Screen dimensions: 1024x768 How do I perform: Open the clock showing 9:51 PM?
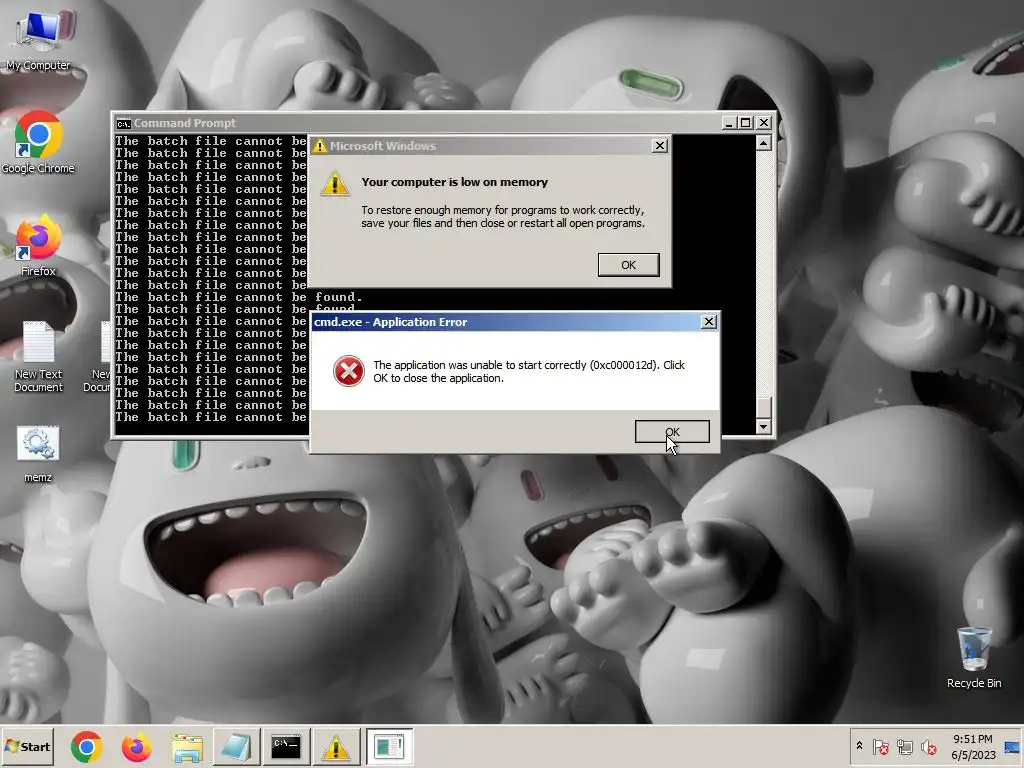tap(972, 746)
